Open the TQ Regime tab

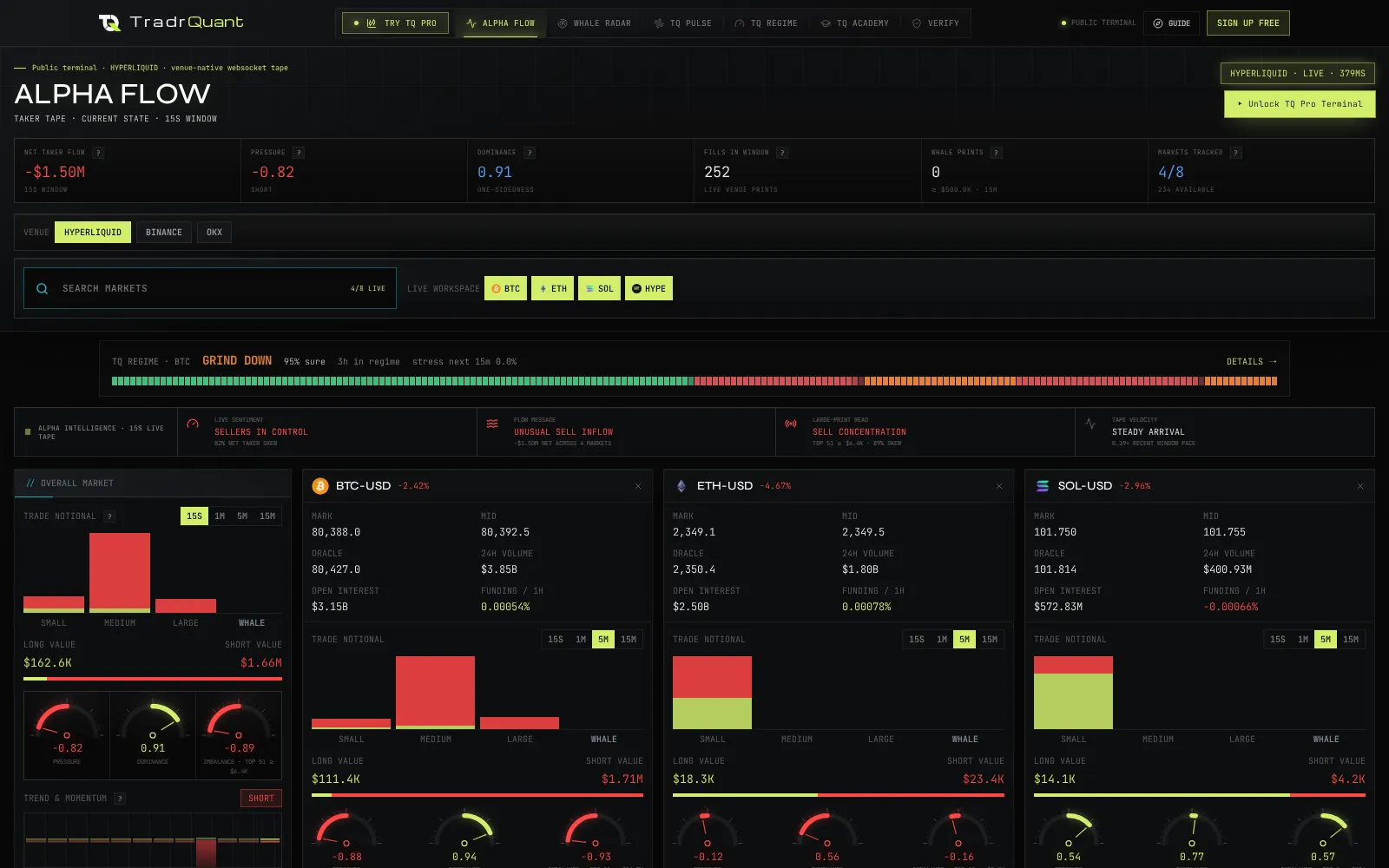click(767, 23)
